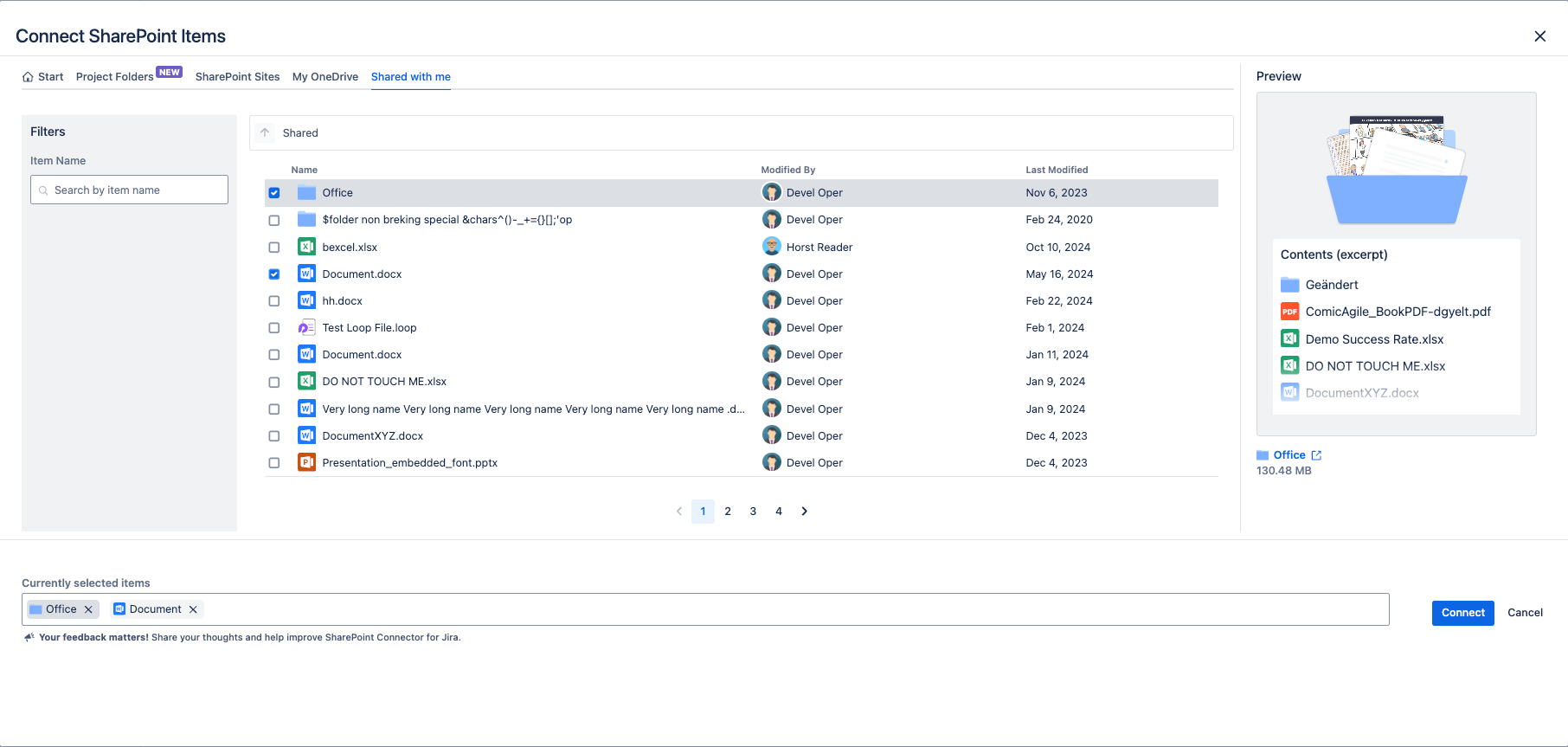Remove the Office chip from selected items
The width and height of the screenshot is (1568, 747).
pos(88,609)
